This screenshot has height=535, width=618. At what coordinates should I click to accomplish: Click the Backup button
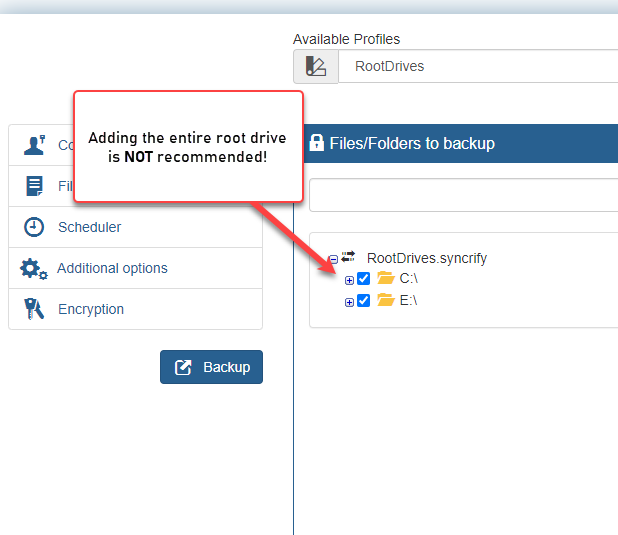coord(211,367)
